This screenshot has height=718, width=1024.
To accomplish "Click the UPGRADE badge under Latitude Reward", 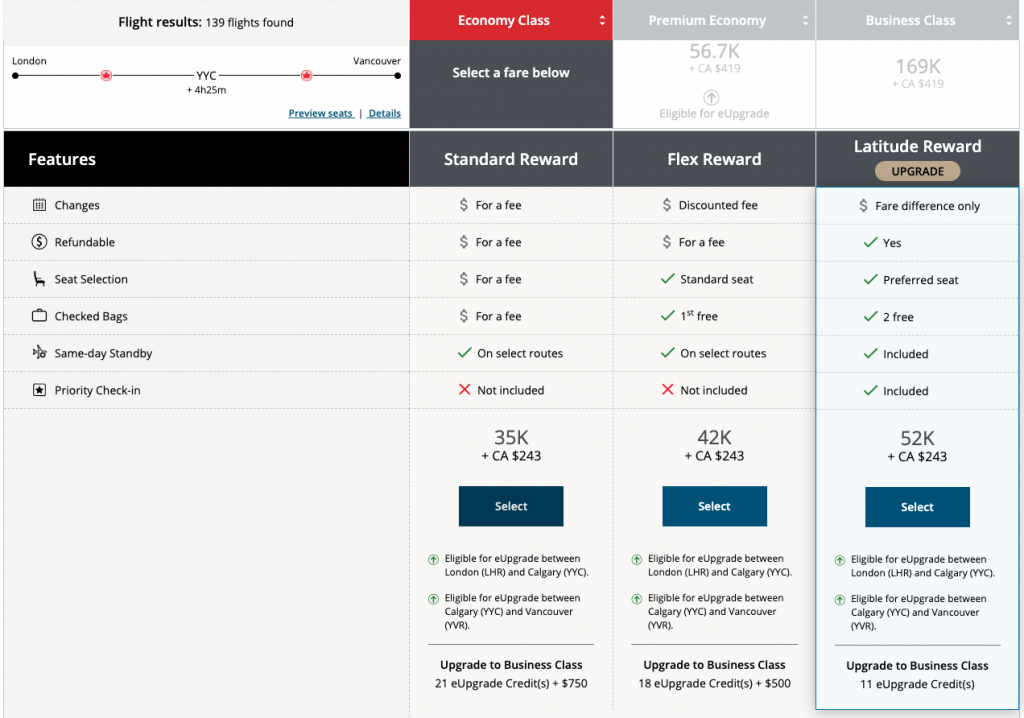I will click(x=917, y=170).
